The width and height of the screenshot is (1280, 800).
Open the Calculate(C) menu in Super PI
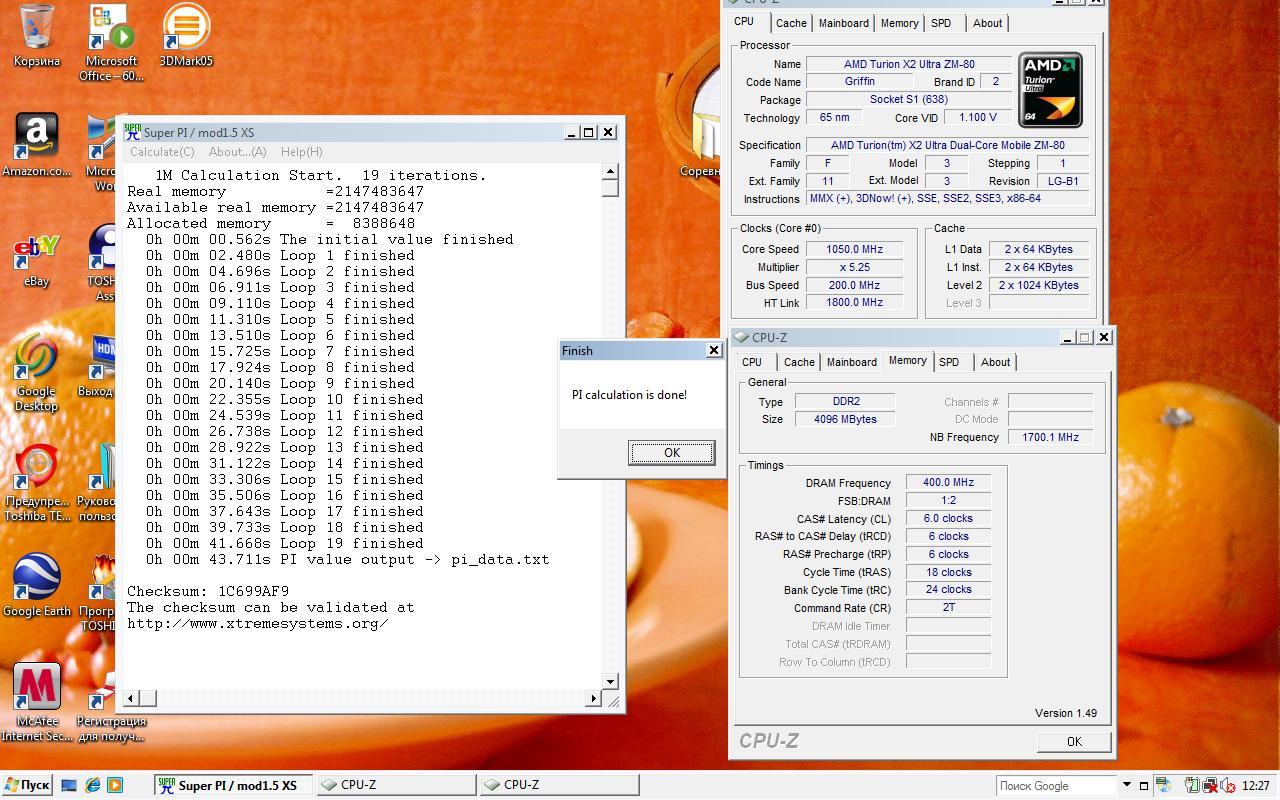point(162,152)
